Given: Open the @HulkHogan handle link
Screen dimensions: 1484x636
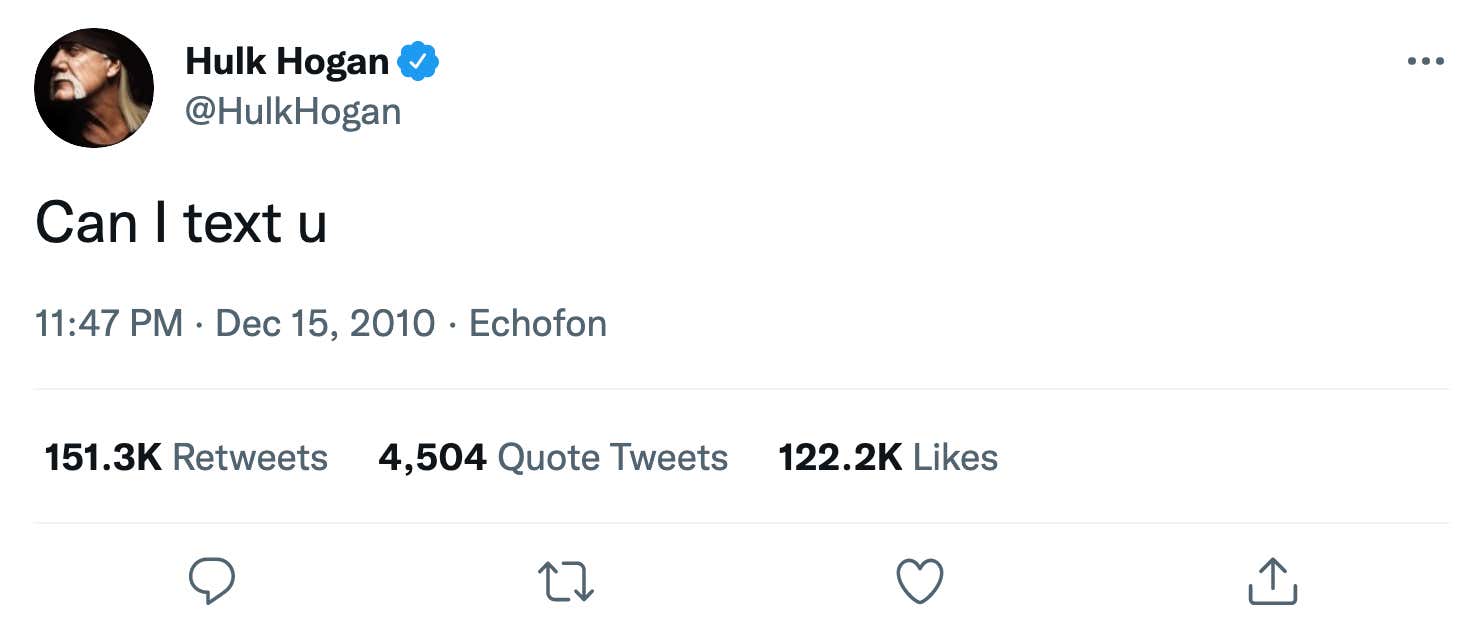Looking at the screenshot, I should [293, 111].
